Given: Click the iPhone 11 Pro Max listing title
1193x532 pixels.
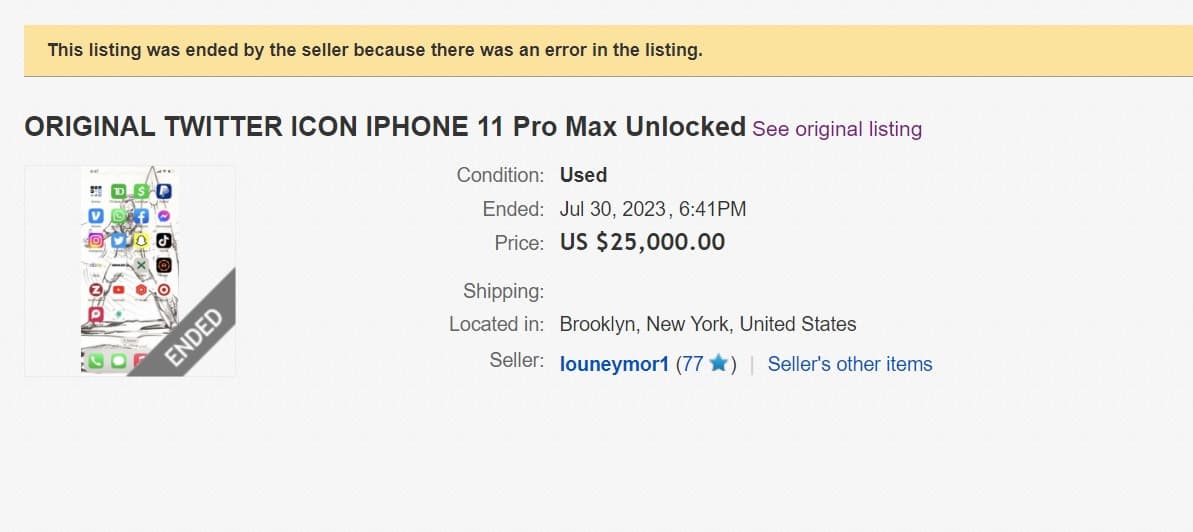Looking at the screenshot, I should click(385, 127).
